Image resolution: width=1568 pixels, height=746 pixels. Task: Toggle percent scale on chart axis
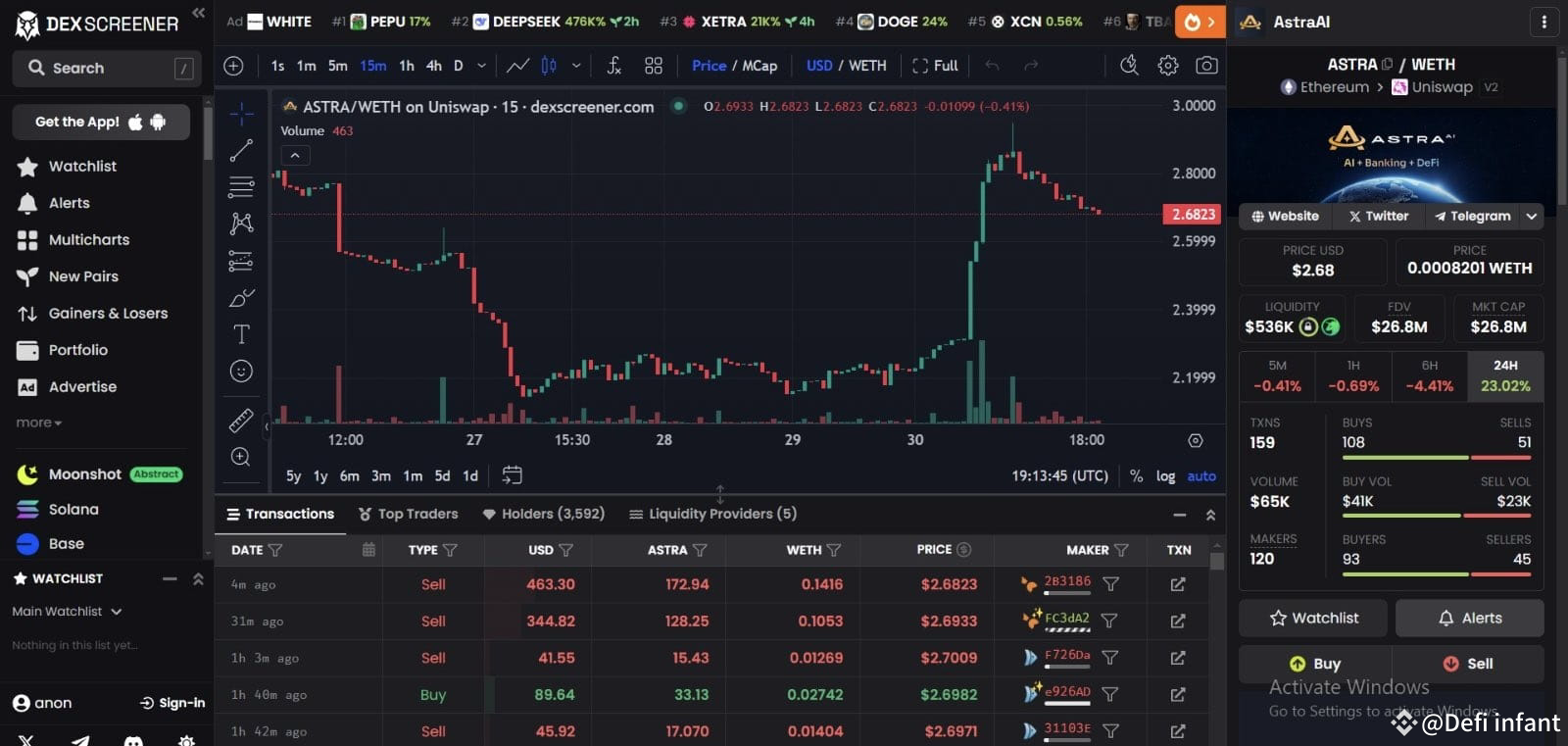pyautogui.click(x=1136, y=475)
